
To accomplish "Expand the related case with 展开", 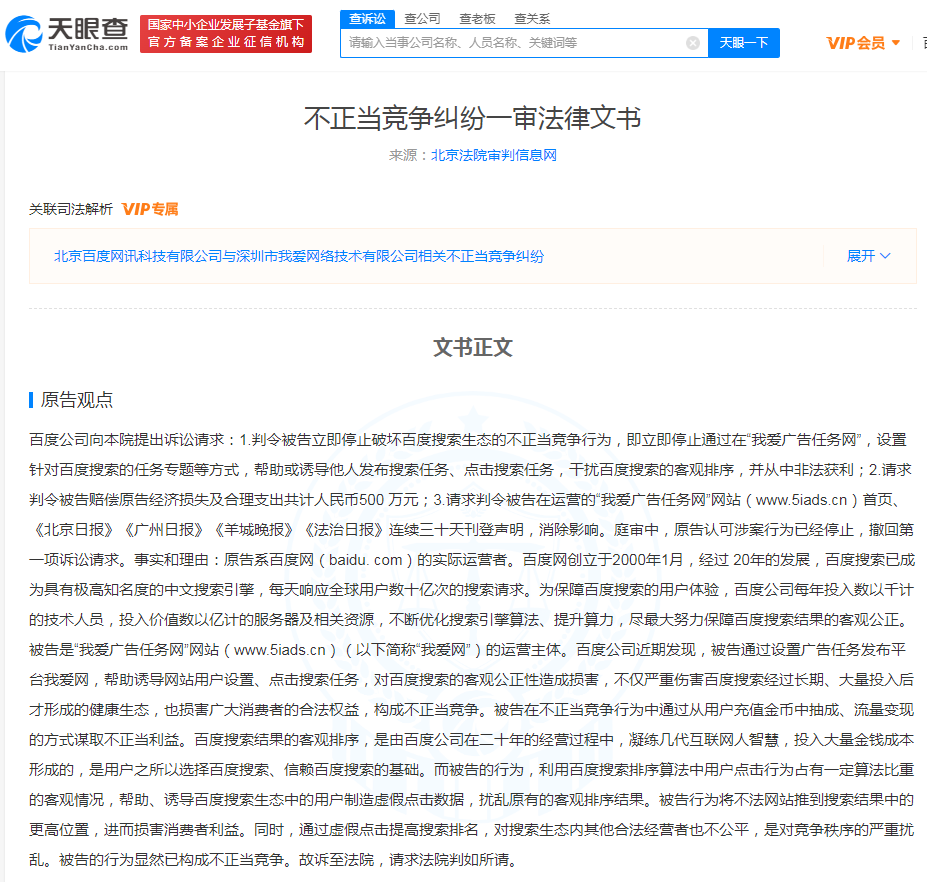I will 868,256.
